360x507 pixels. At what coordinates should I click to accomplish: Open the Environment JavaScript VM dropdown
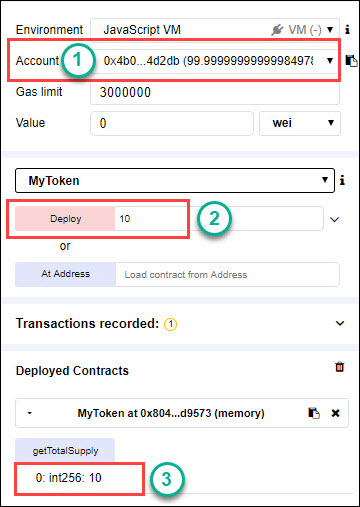point(215,30)
